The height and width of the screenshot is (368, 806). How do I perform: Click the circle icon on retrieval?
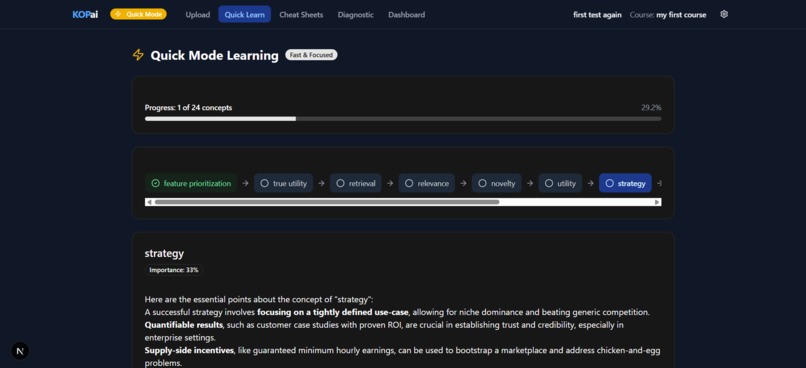tap(340, 183)
